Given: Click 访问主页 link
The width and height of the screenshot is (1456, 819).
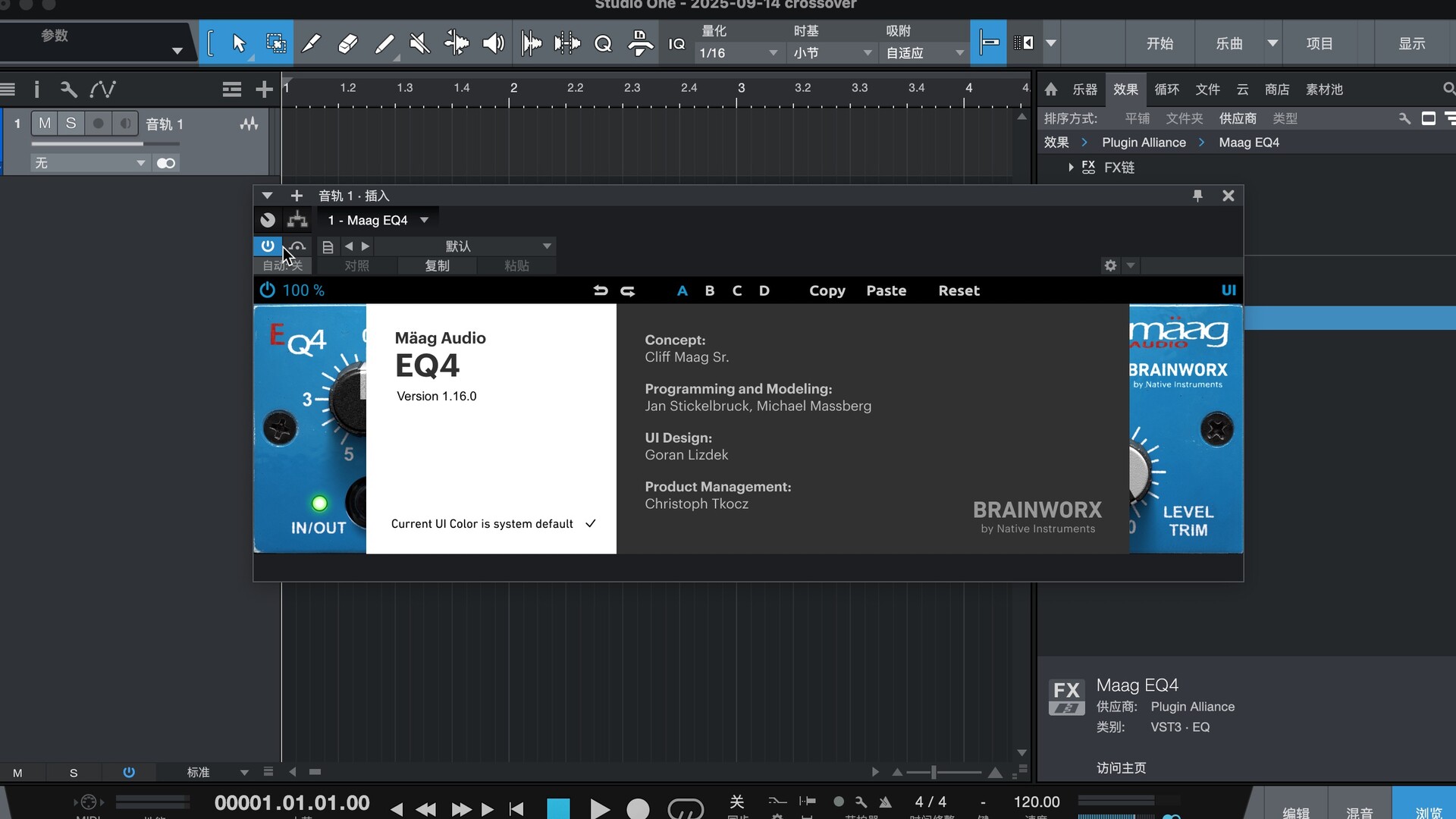Looking at the screenshot, I should (1121, 767).
